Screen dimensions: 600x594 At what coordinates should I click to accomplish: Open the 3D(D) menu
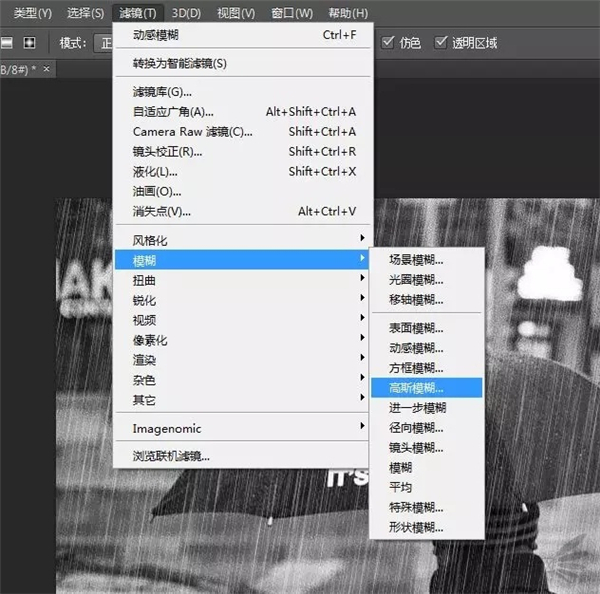(186, 13)
